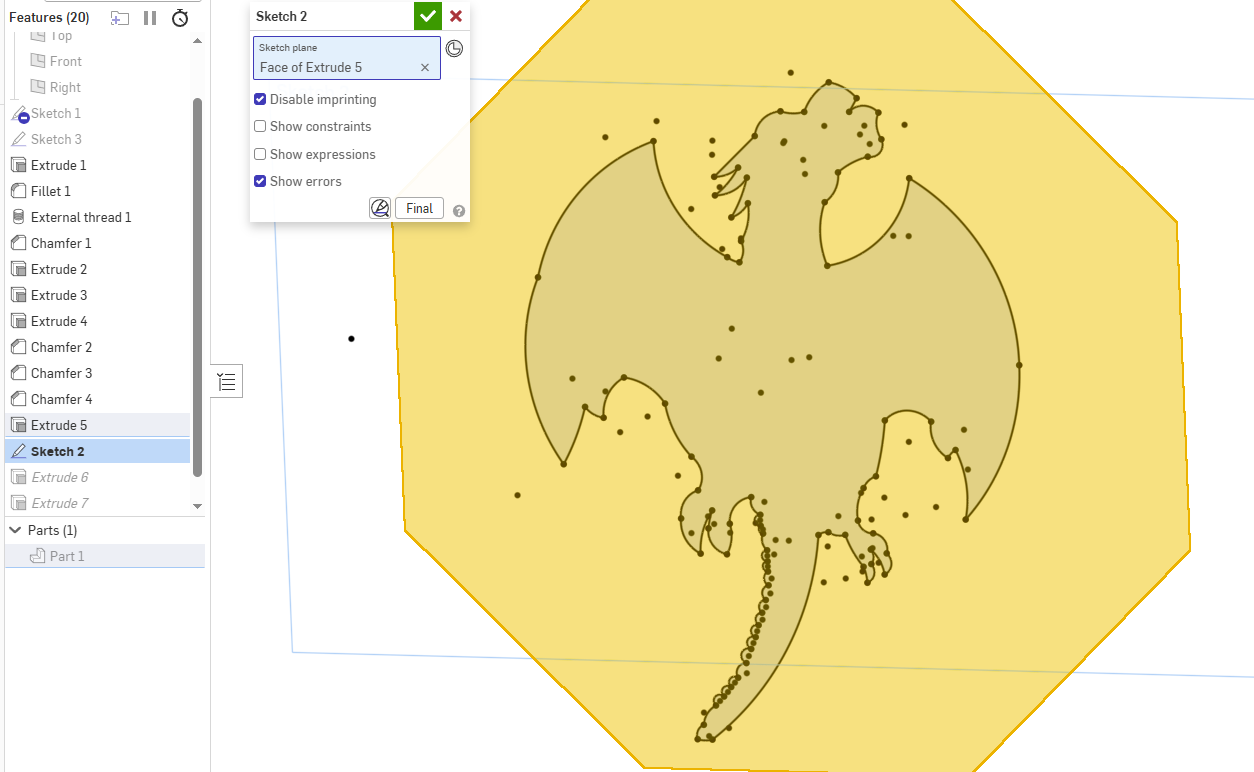Click feature list scrollbar up arrow
Viewport: 1254px width, 772px height.
click(197, 40)
